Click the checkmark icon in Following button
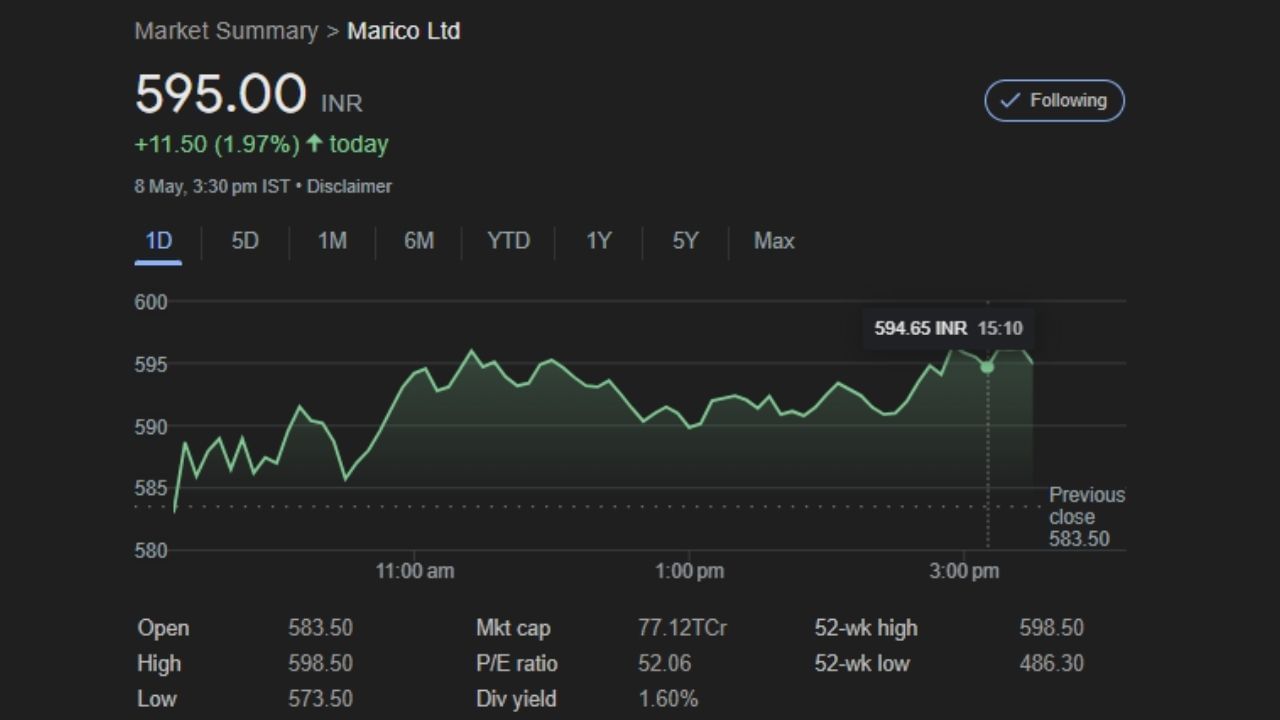 [x=1010, y=100]
